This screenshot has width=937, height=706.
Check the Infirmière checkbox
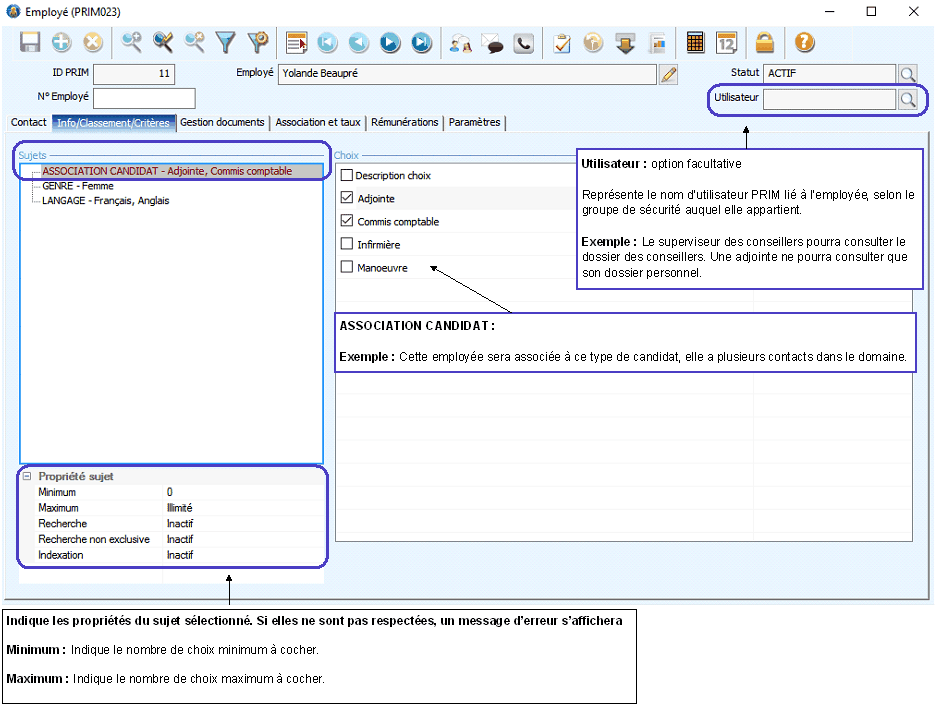[347, 245]
